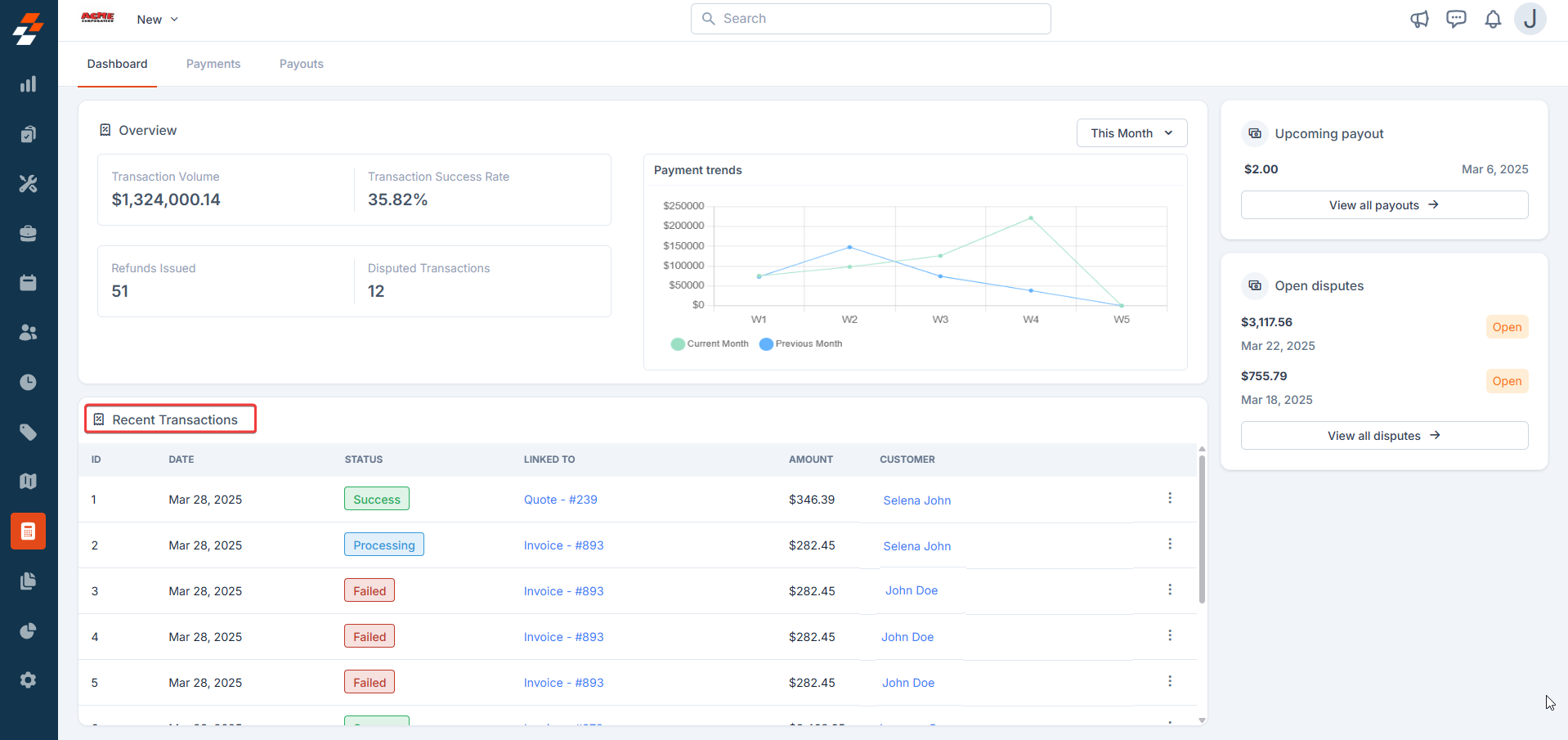Open the price tag sidebar icon
The image size is (1568, 740).
pos(29,432)
